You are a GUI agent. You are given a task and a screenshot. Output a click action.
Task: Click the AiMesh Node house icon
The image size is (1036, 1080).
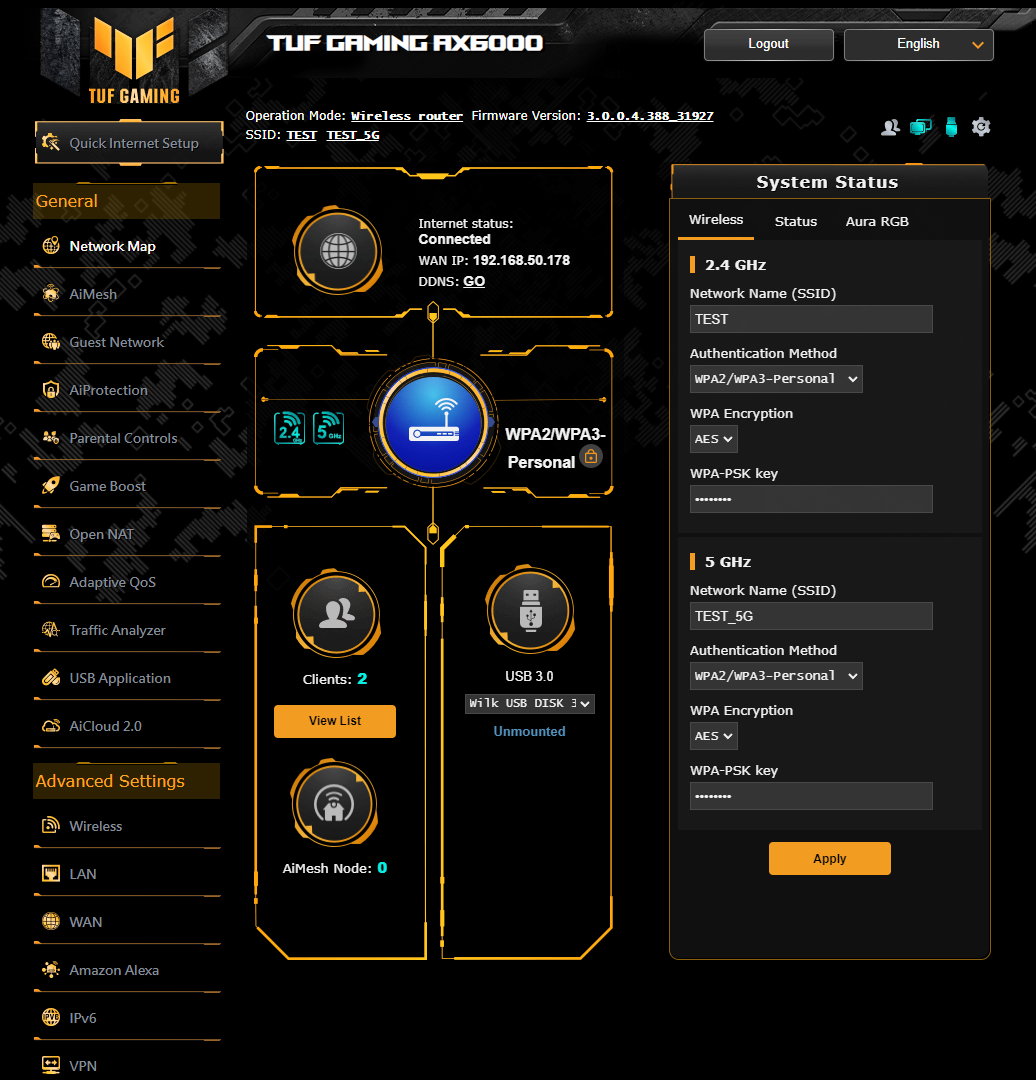pyautogui.click(x=334, y=803)
